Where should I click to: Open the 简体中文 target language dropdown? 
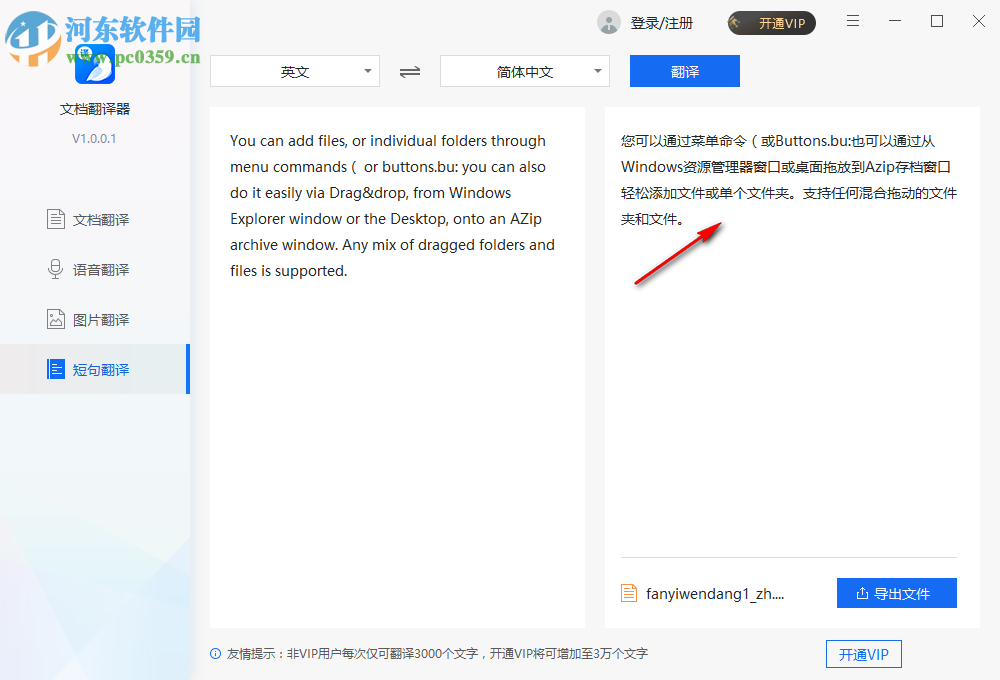pos(524,71)
